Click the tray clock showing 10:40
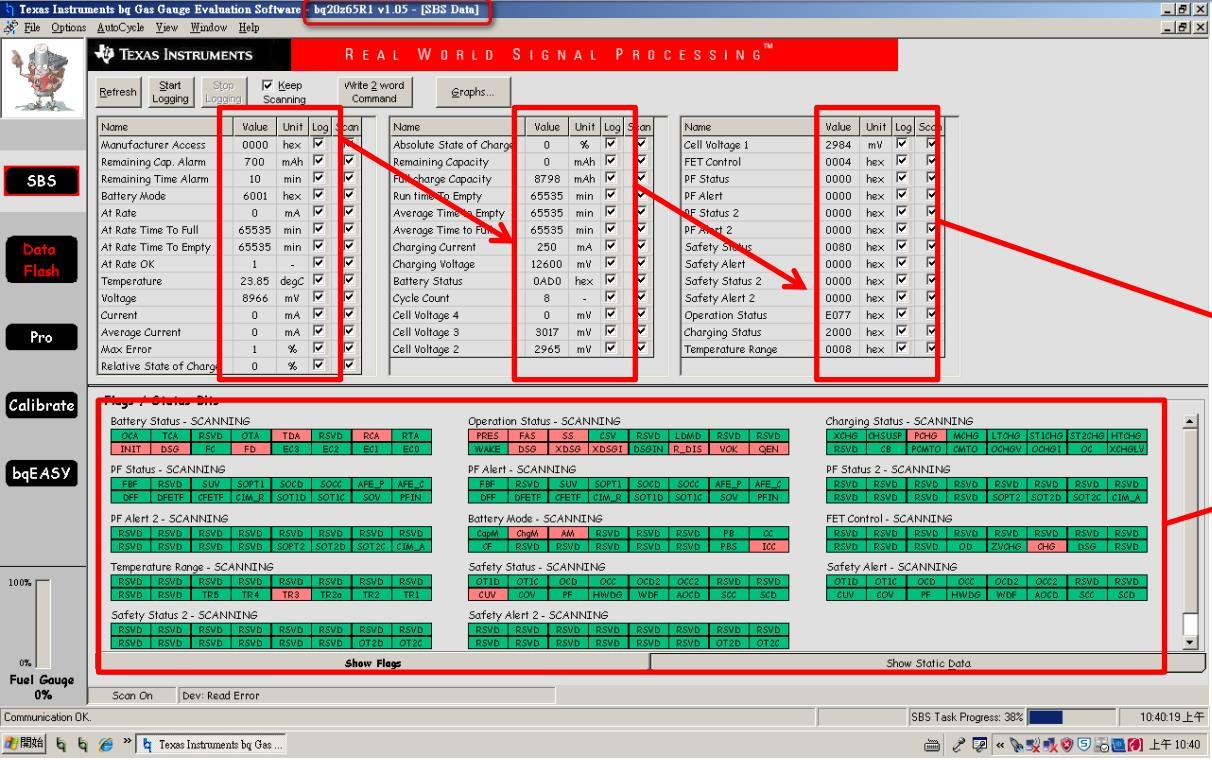1212x760 pixels. pos(1174,744)
